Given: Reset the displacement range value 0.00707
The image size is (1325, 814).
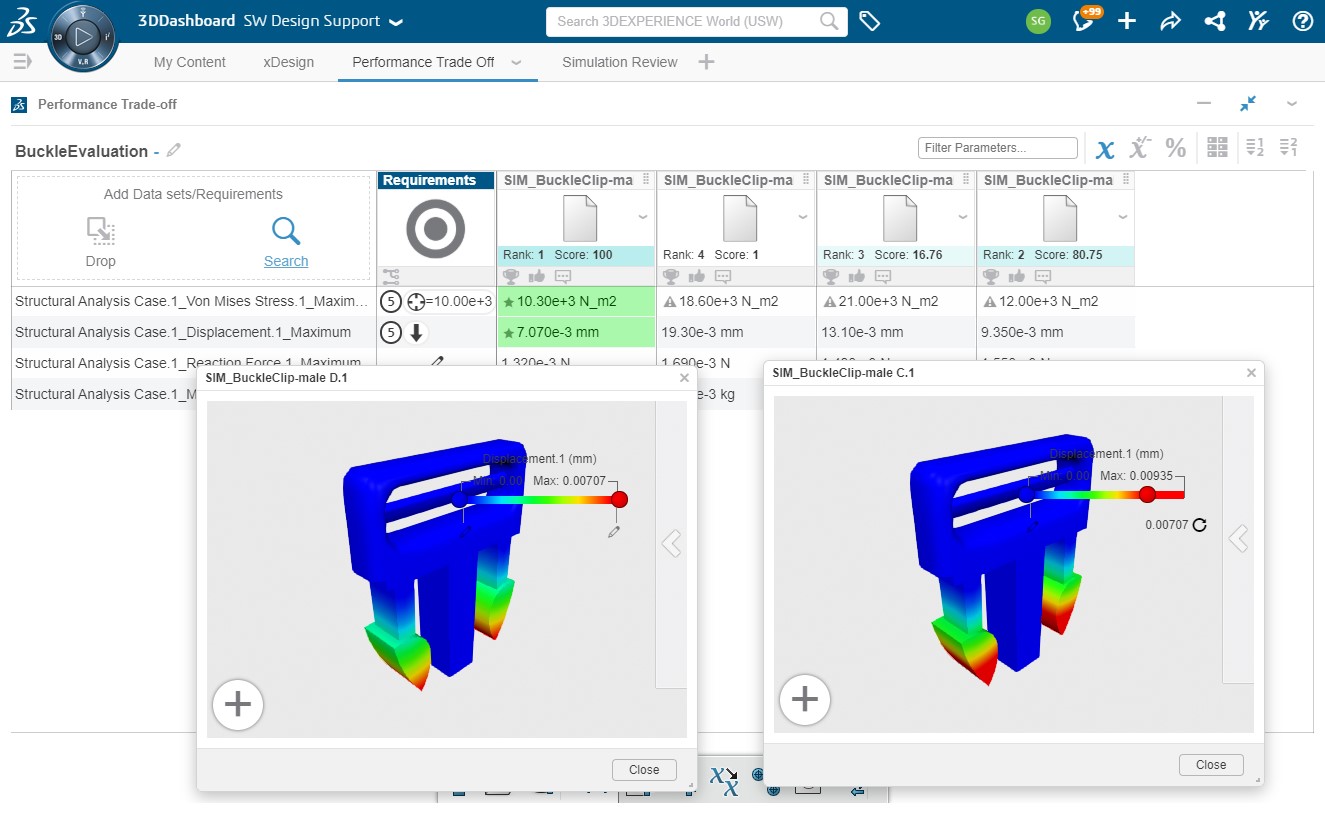Looking at the screenshot, I should pyautogui.click(x=1200, y=524).
